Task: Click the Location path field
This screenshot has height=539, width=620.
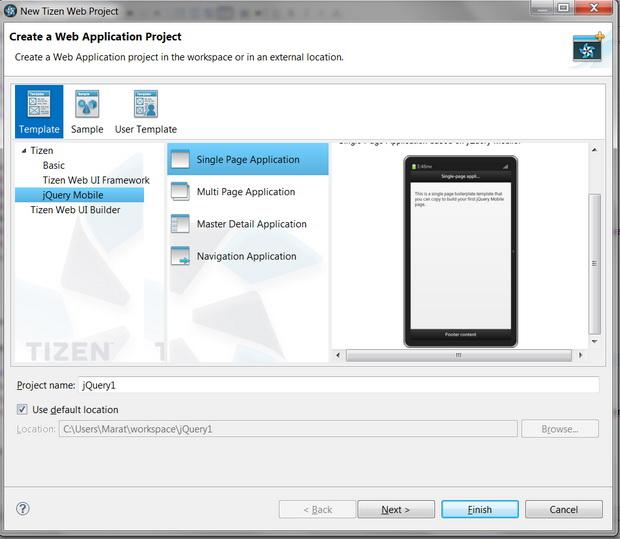Action: 288,429
